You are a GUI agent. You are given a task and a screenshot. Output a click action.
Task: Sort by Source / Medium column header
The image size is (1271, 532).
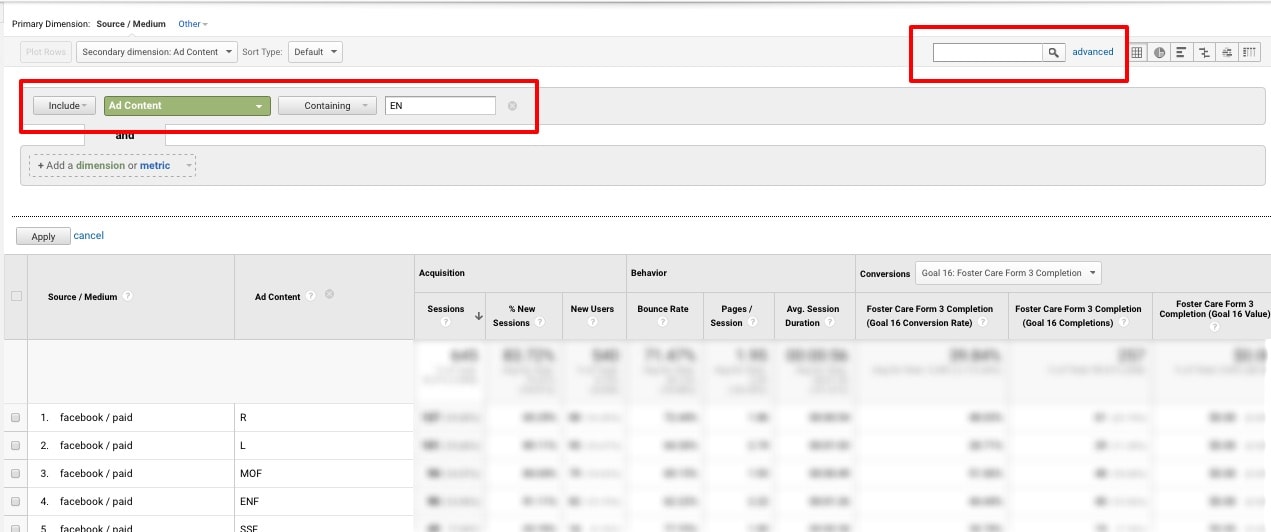point(82,297)
